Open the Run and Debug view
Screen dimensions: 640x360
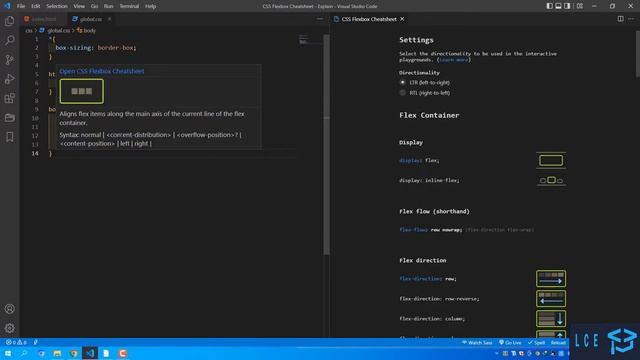9,79
